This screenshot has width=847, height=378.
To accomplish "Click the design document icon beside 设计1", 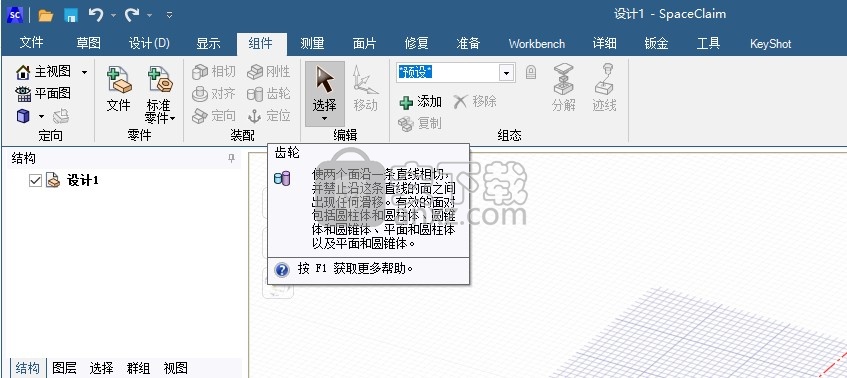I will [x=53, y=180].
